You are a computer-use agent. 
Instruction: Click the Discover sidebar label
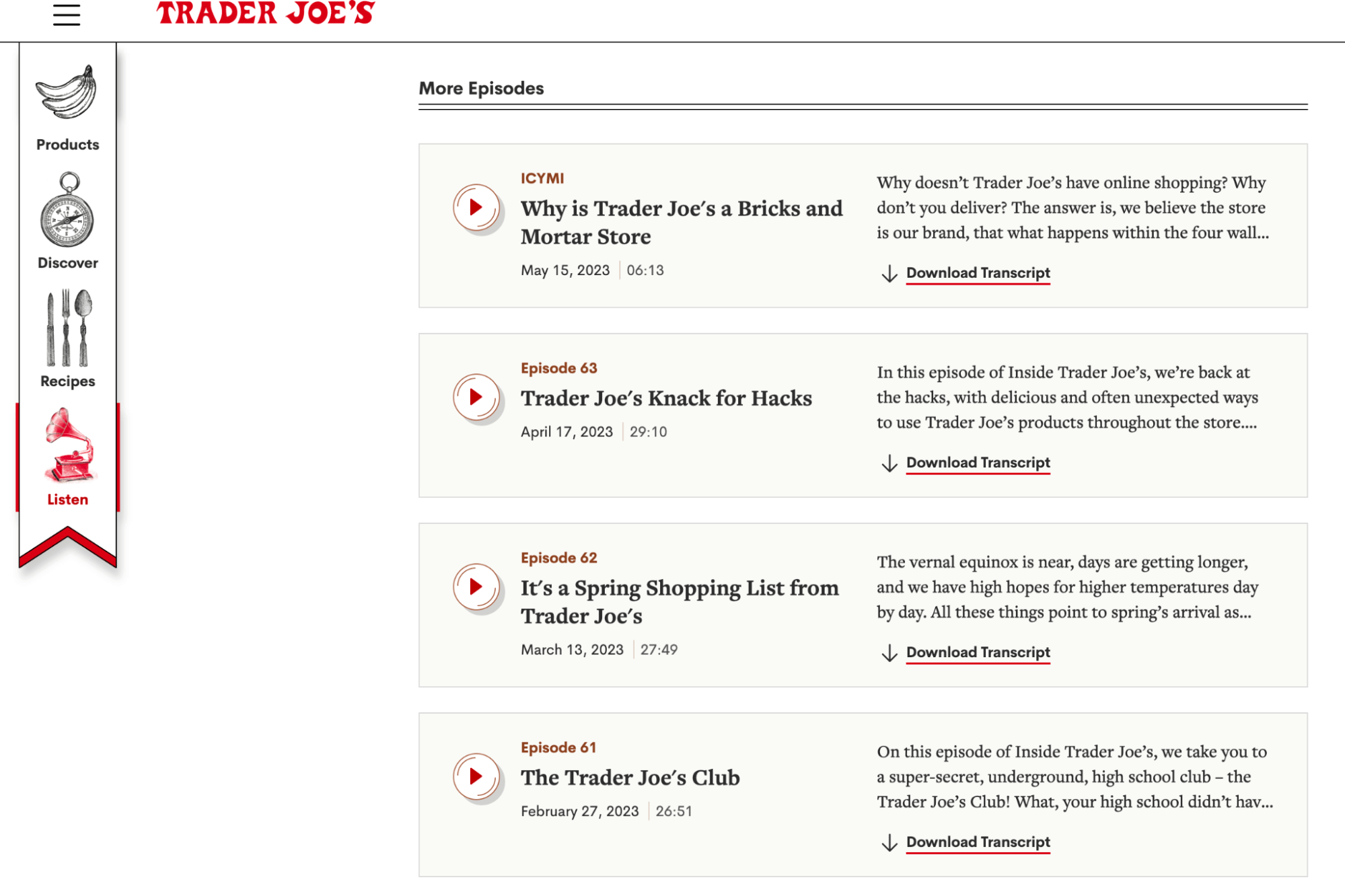(x=68, y=263)
